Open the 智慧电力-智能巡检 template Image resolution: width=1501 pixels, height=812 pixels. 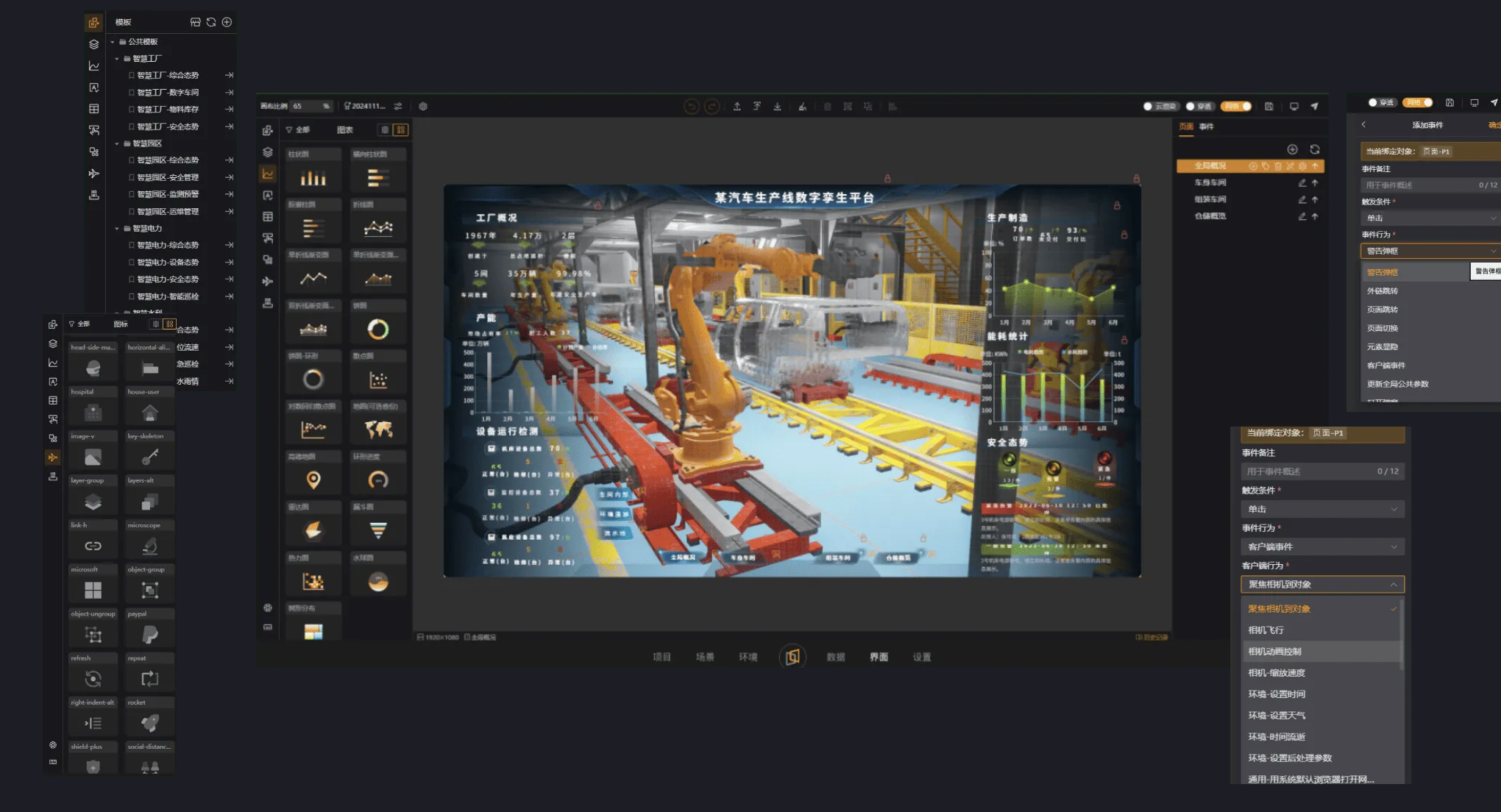pos(168,296)
